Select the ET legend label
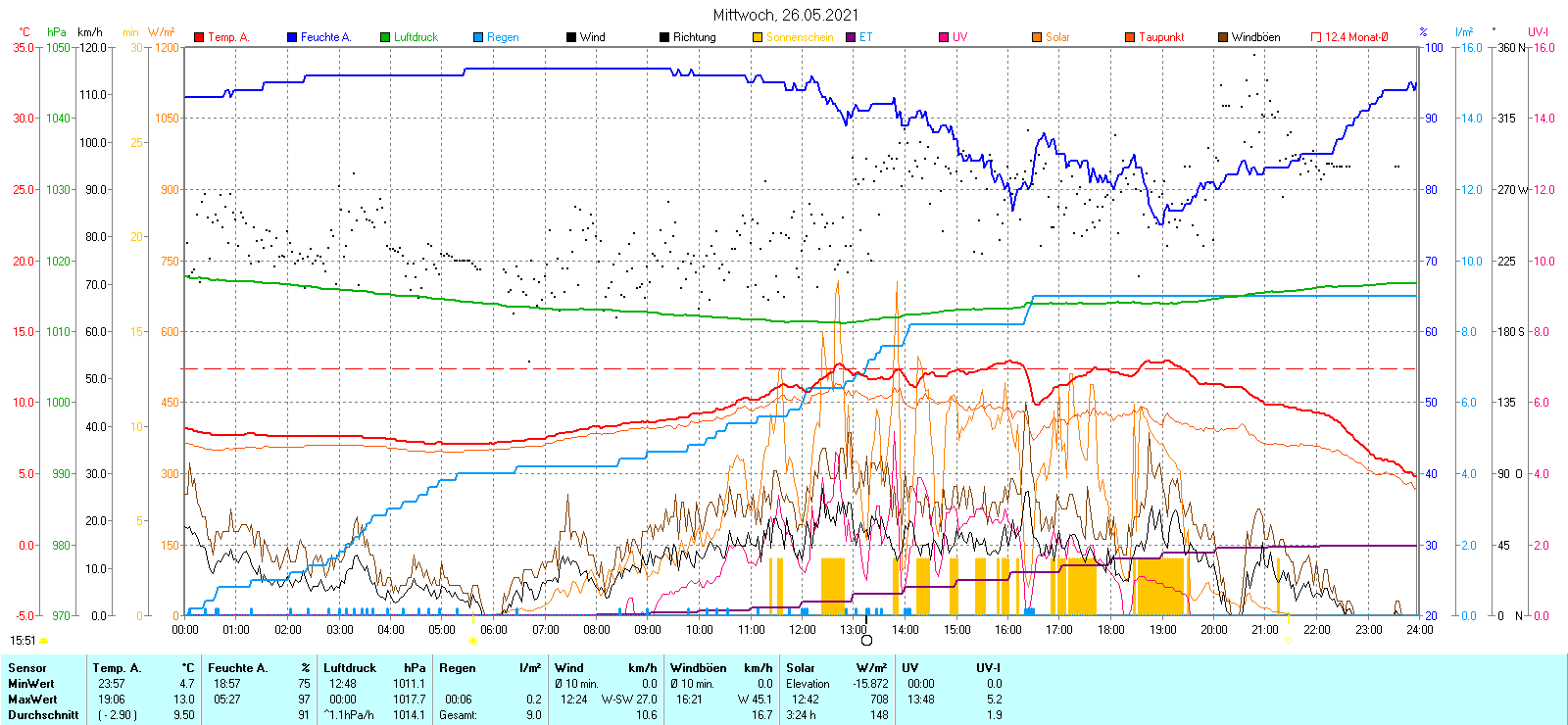1568x725 pixels. point(866,37)
